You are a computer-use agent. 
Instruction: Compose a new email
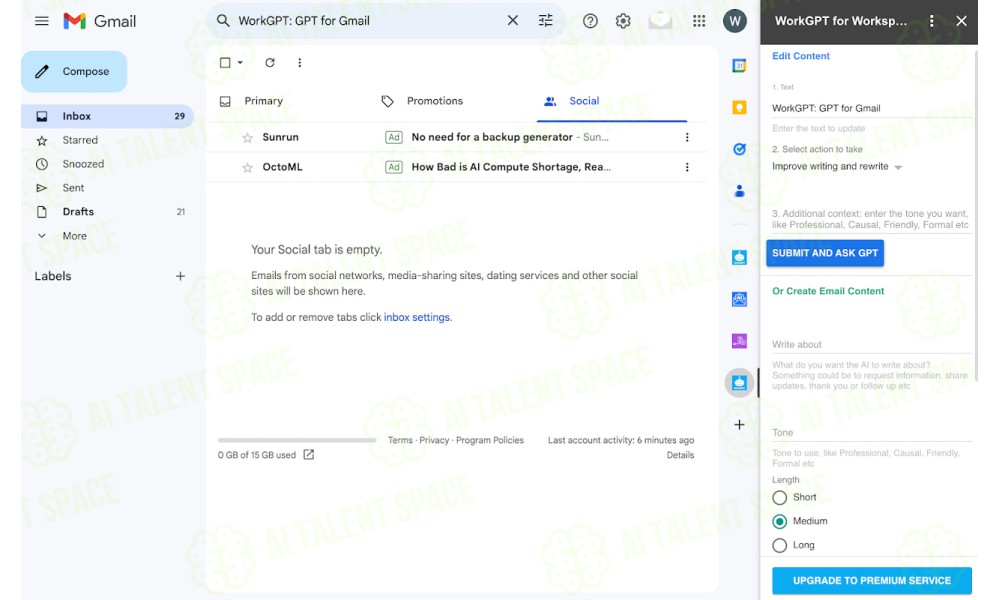pyautogui.click(x=74, y=71)
